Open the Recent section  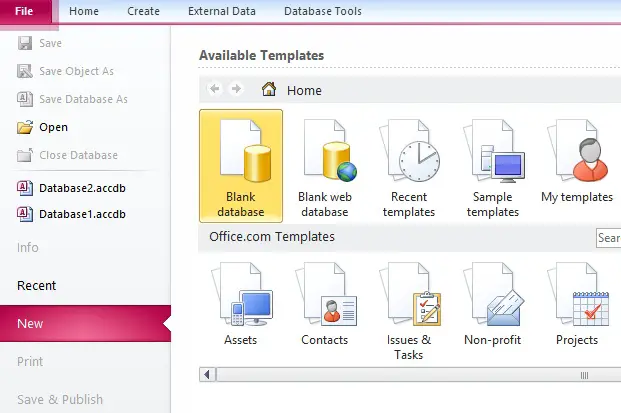click(x=36, y=285)
